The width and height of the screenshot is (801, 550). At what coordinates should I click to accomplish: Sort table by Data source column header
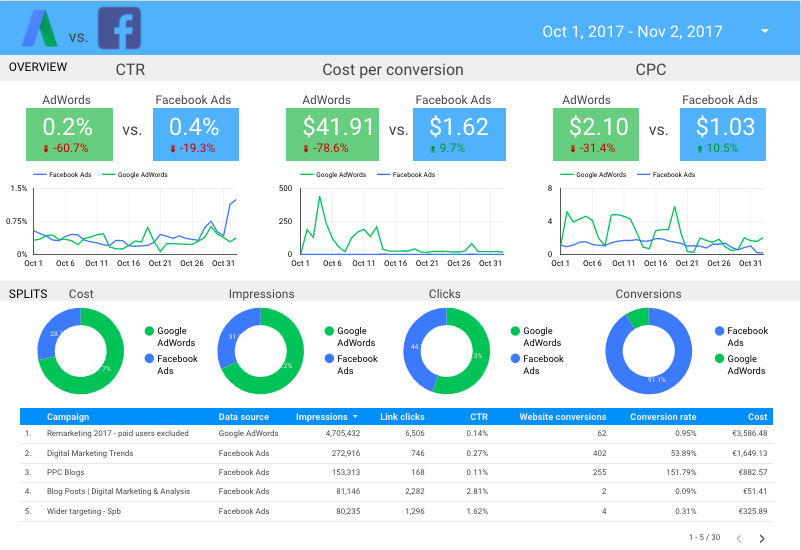pos(244,417)
